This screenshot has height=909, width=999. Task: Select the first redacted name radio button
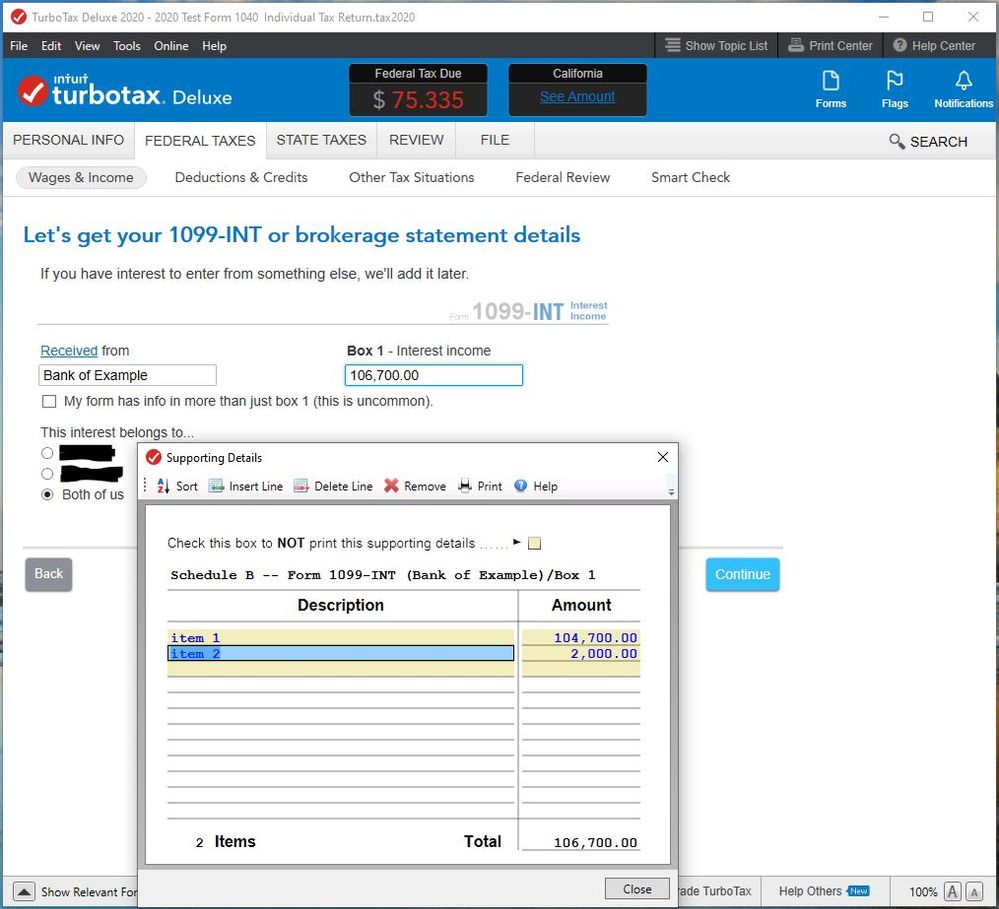(47, 453)
